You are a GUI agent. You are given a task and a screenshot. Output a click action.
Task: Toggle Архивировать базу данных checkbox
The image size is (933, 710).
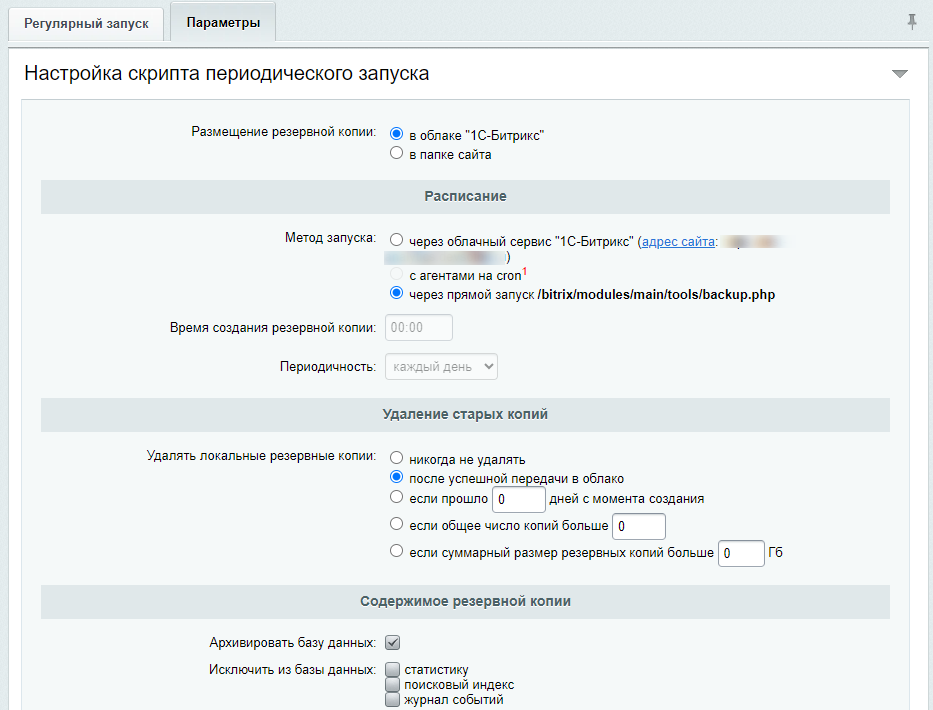tap(393, 643)
